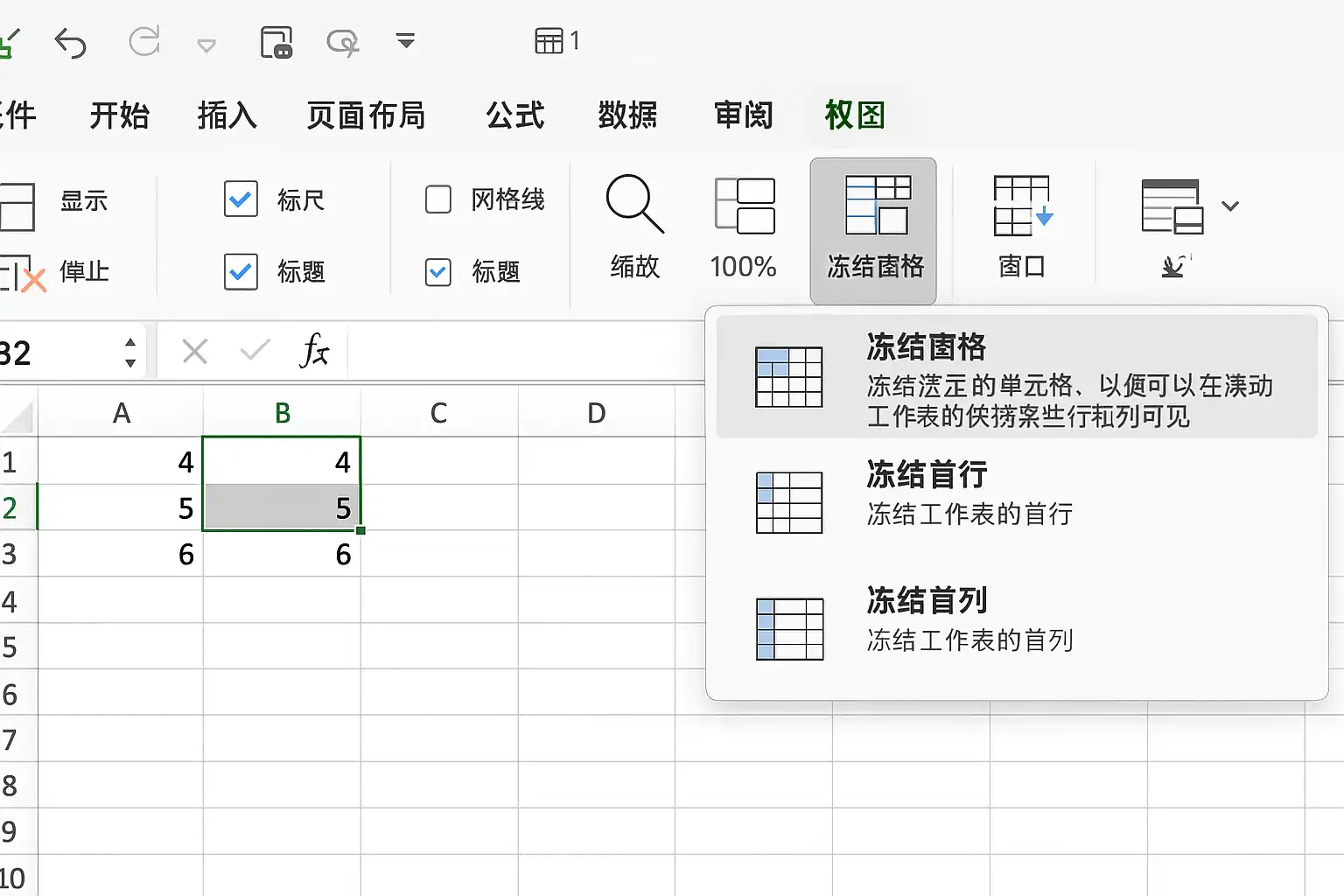Click the Redo arrow icon
Viewport: 1344px width, 896px height.
(x=144, y=41)
